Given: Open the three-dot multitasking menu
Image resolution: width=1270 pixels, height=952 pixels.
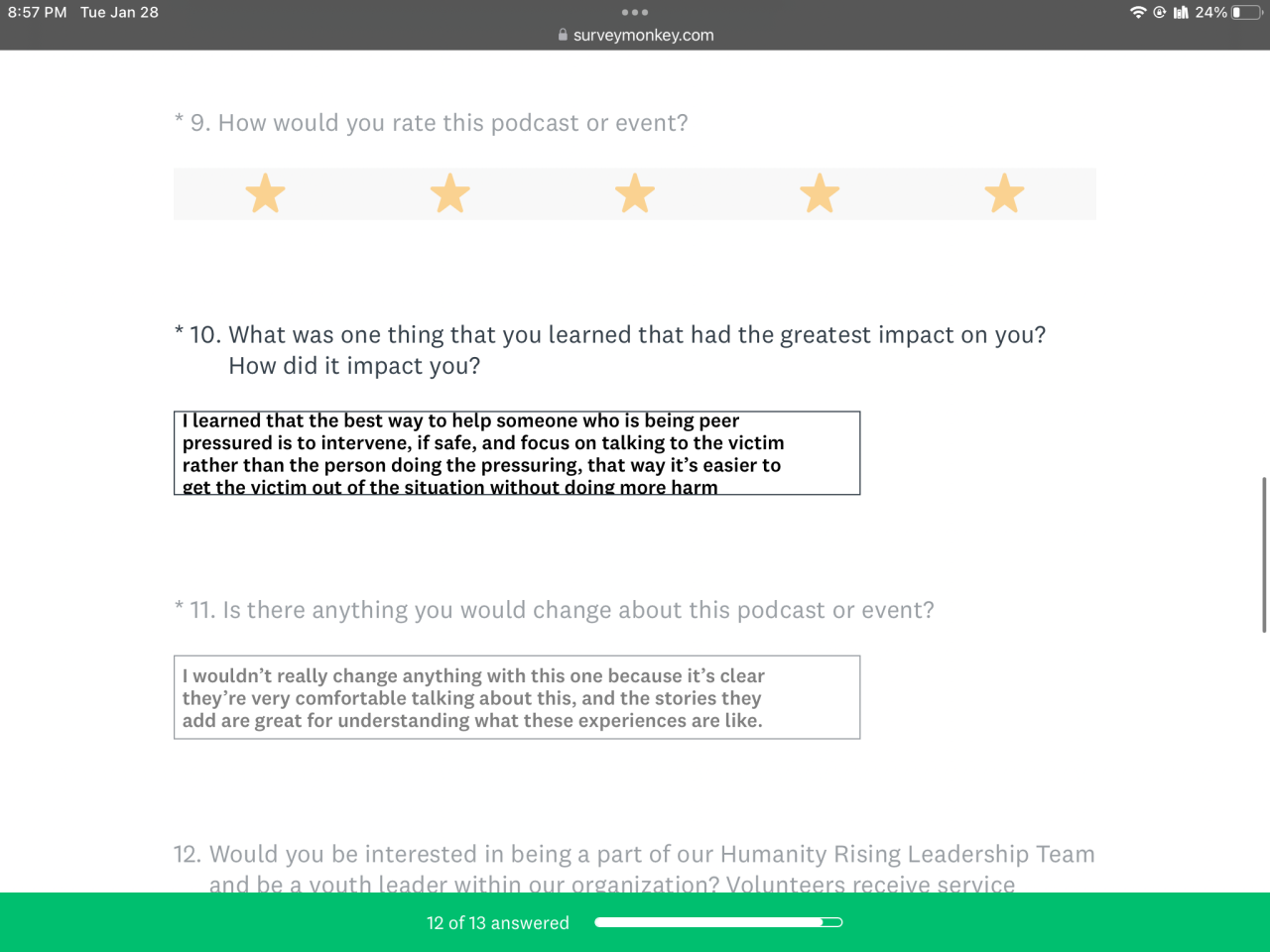Looking at the screenshot, I should pyautogui.click(x=635, y=13).
